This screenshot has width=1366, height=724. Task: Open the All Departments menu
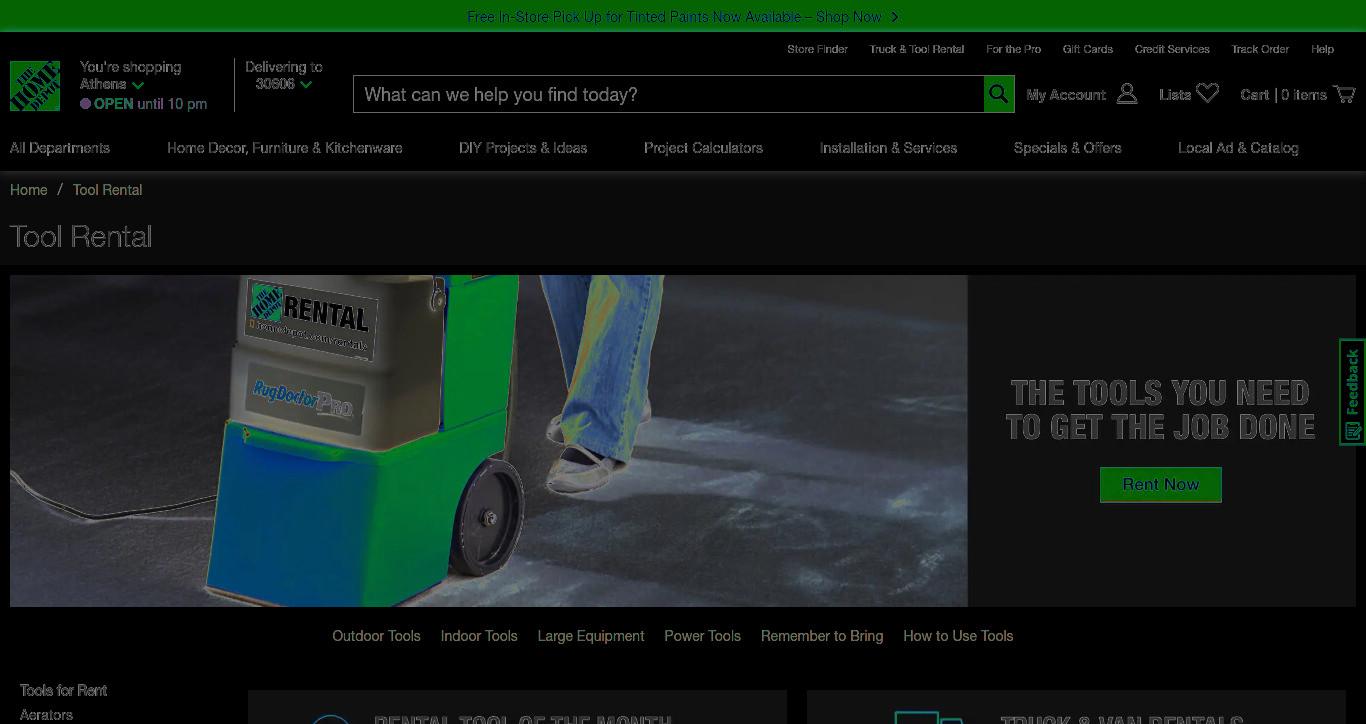(x=60, y=148)
